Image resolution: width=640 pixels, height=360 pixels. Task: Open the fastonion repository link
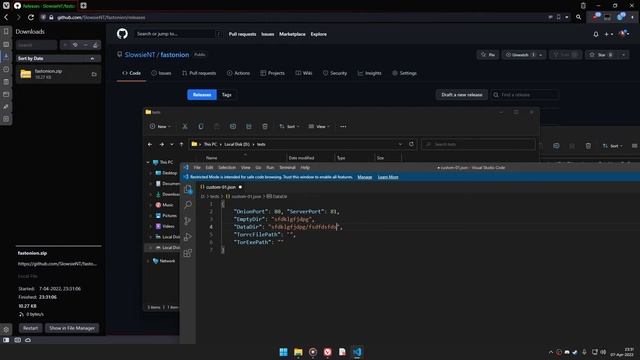click(175, 55)
